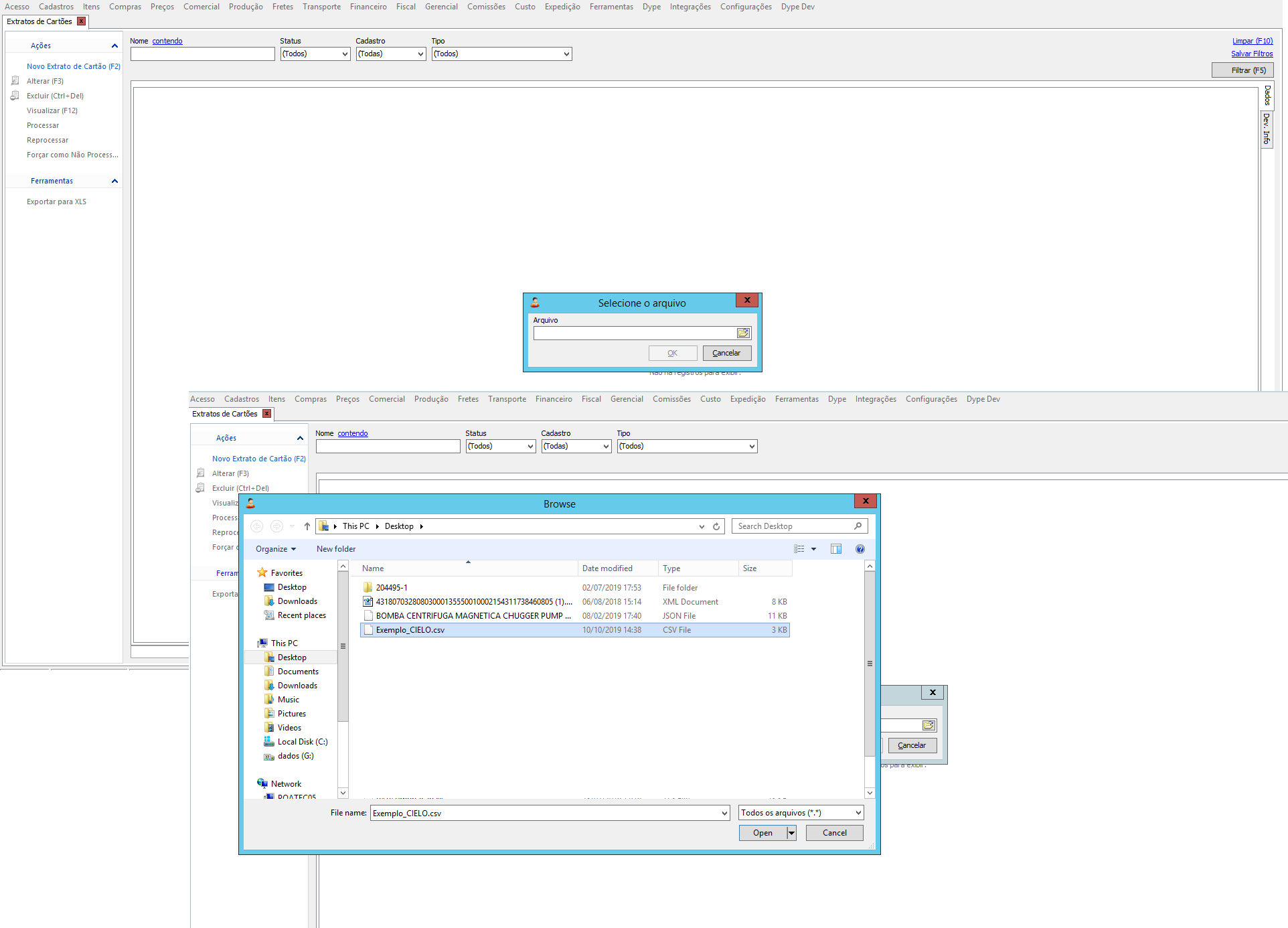
Task: Click the user icon in Browse title bar
Action: point(251,504)
